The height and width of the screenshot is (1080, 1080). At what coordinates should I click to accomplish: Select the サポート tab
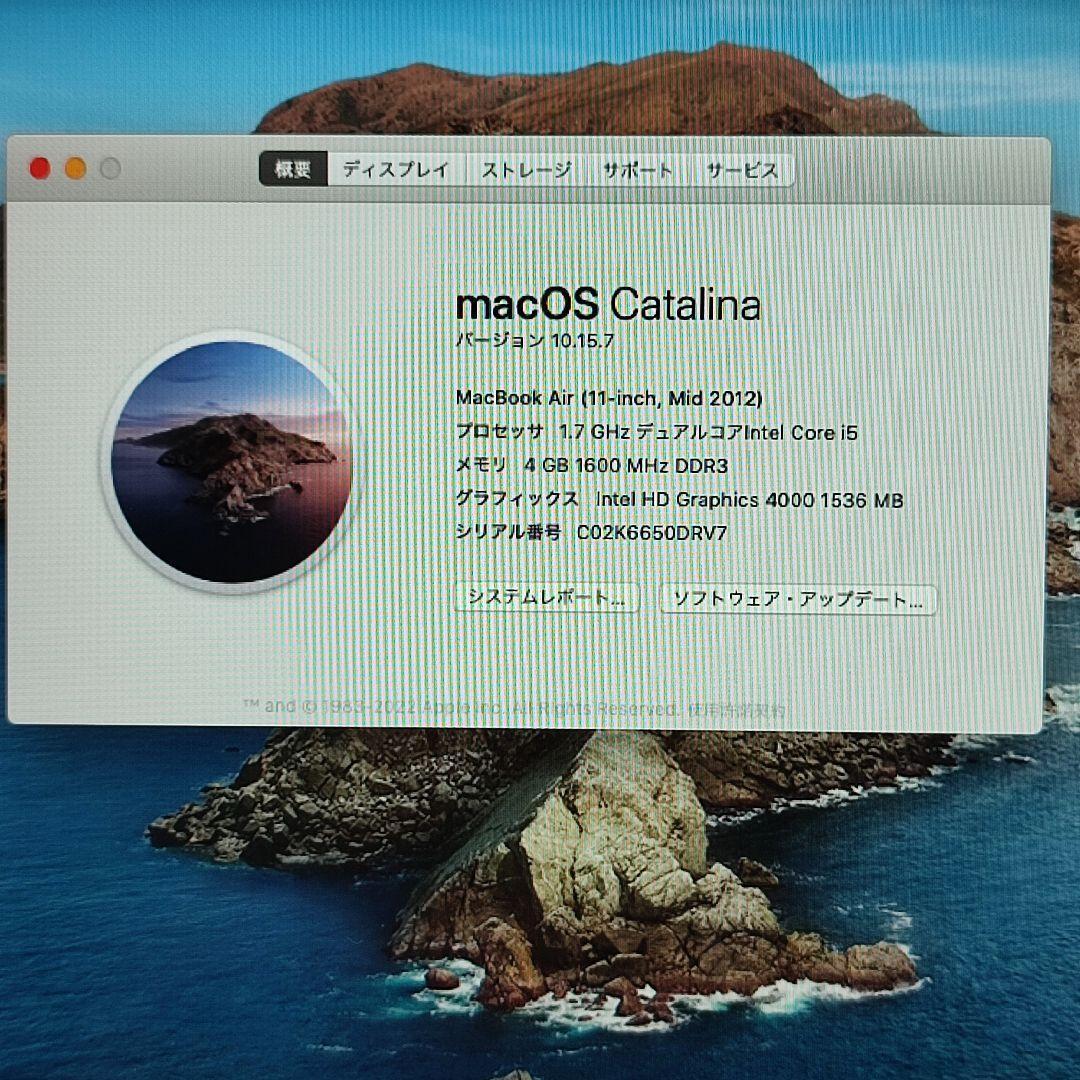[x=638, y=170]
